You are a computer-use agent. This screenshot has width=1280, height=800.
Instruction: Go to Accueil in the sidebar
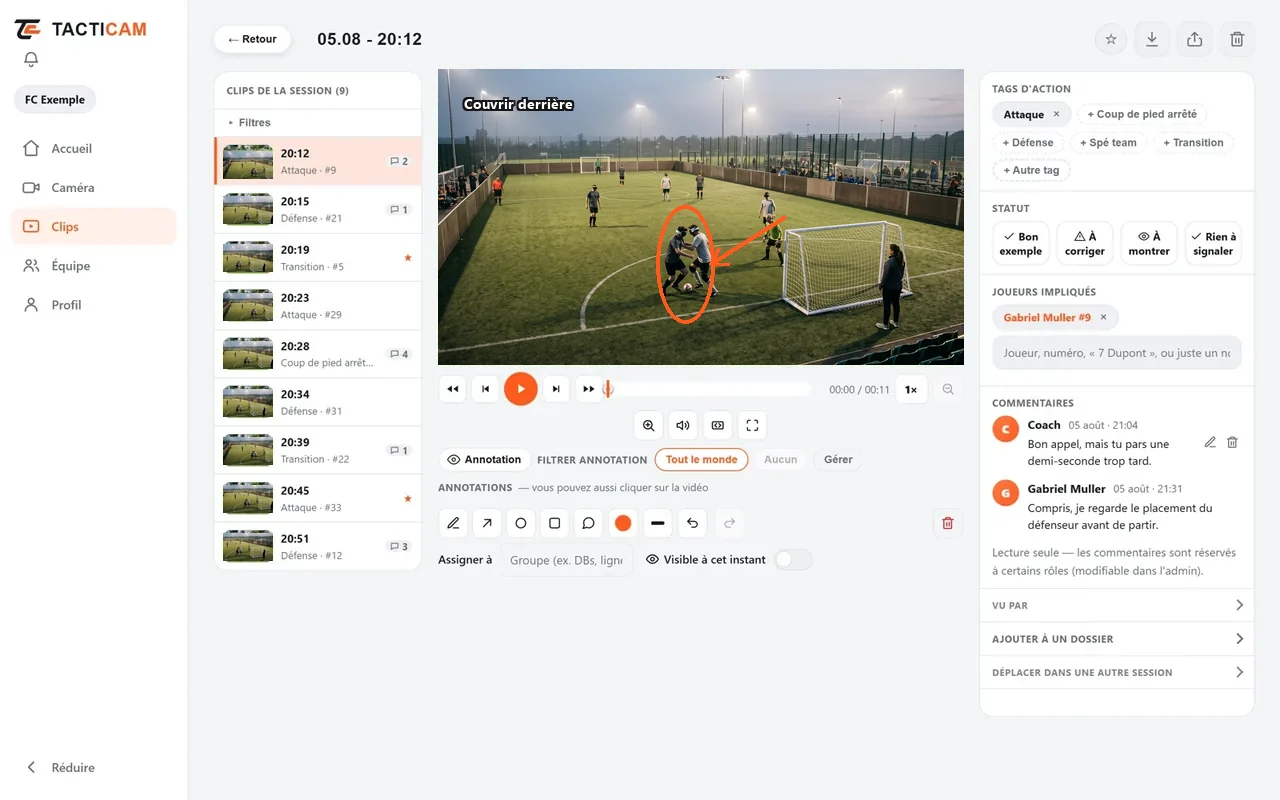point(94,149)
